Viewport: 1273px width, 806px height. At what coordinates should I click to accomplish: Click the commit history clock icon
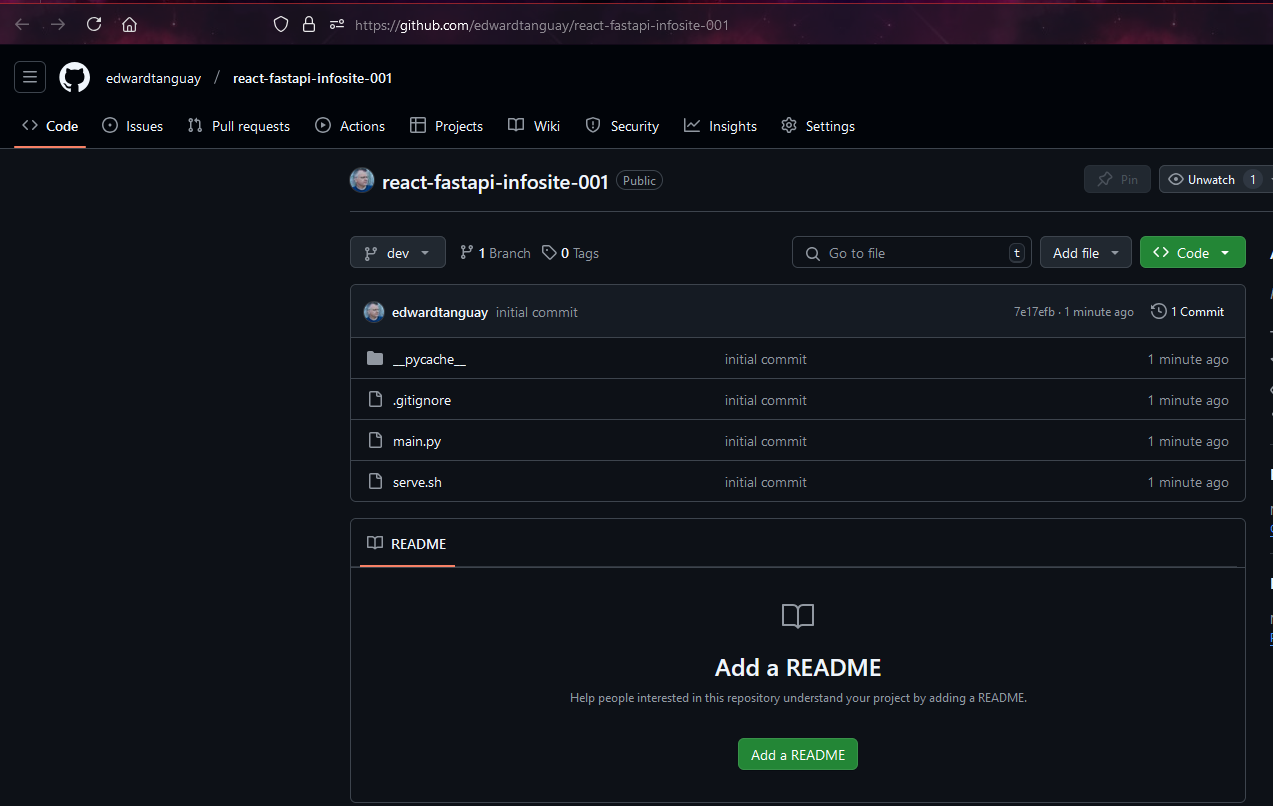click(1158, 312)
